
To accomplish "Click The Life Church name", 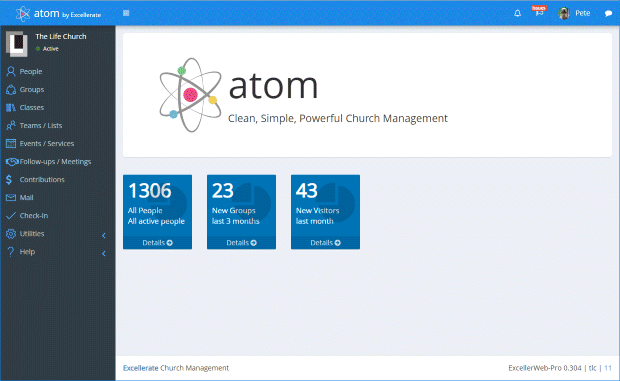I will click(60, 36).
